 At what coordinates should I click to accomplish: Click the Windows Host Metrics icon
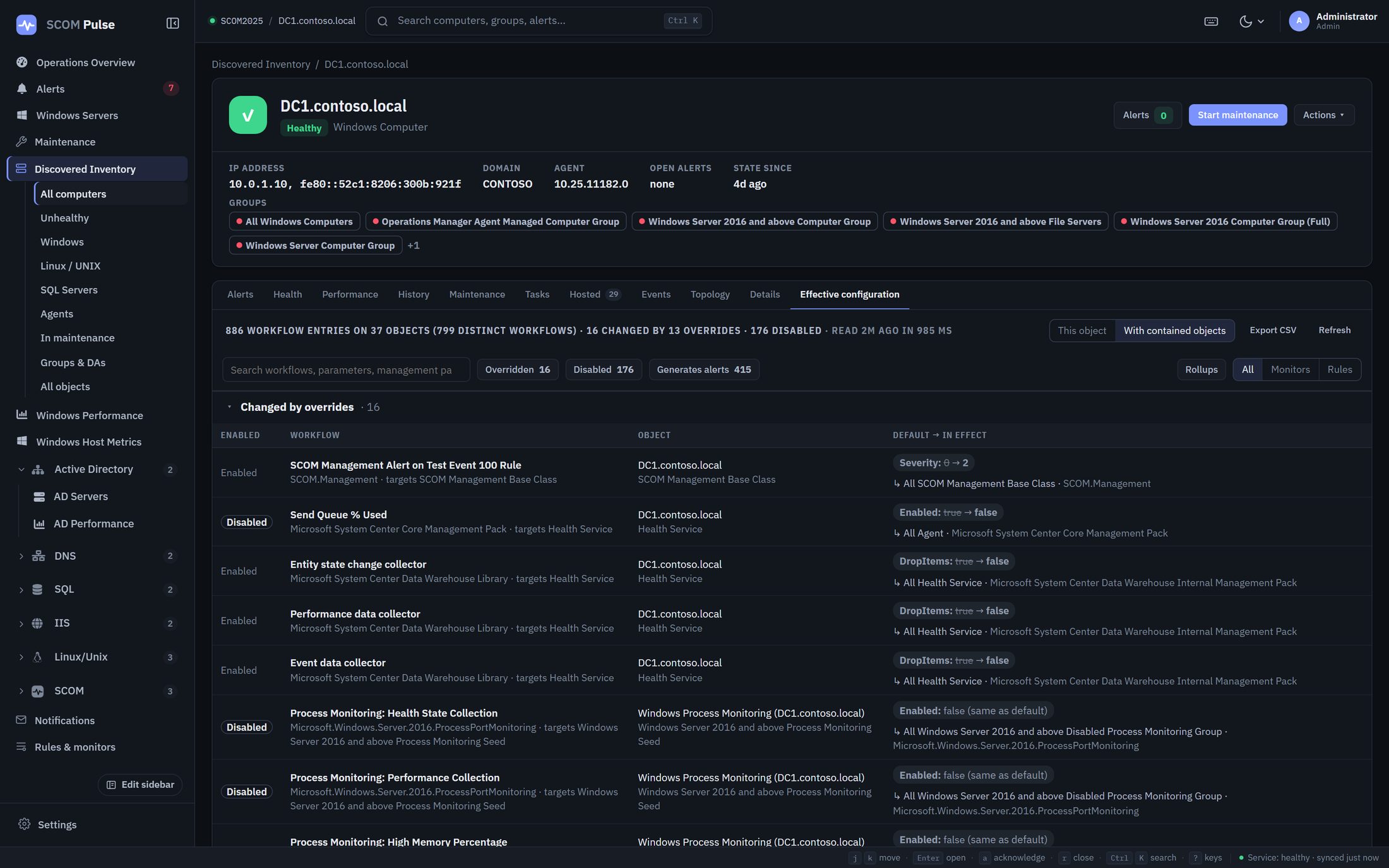coord(22,441)
